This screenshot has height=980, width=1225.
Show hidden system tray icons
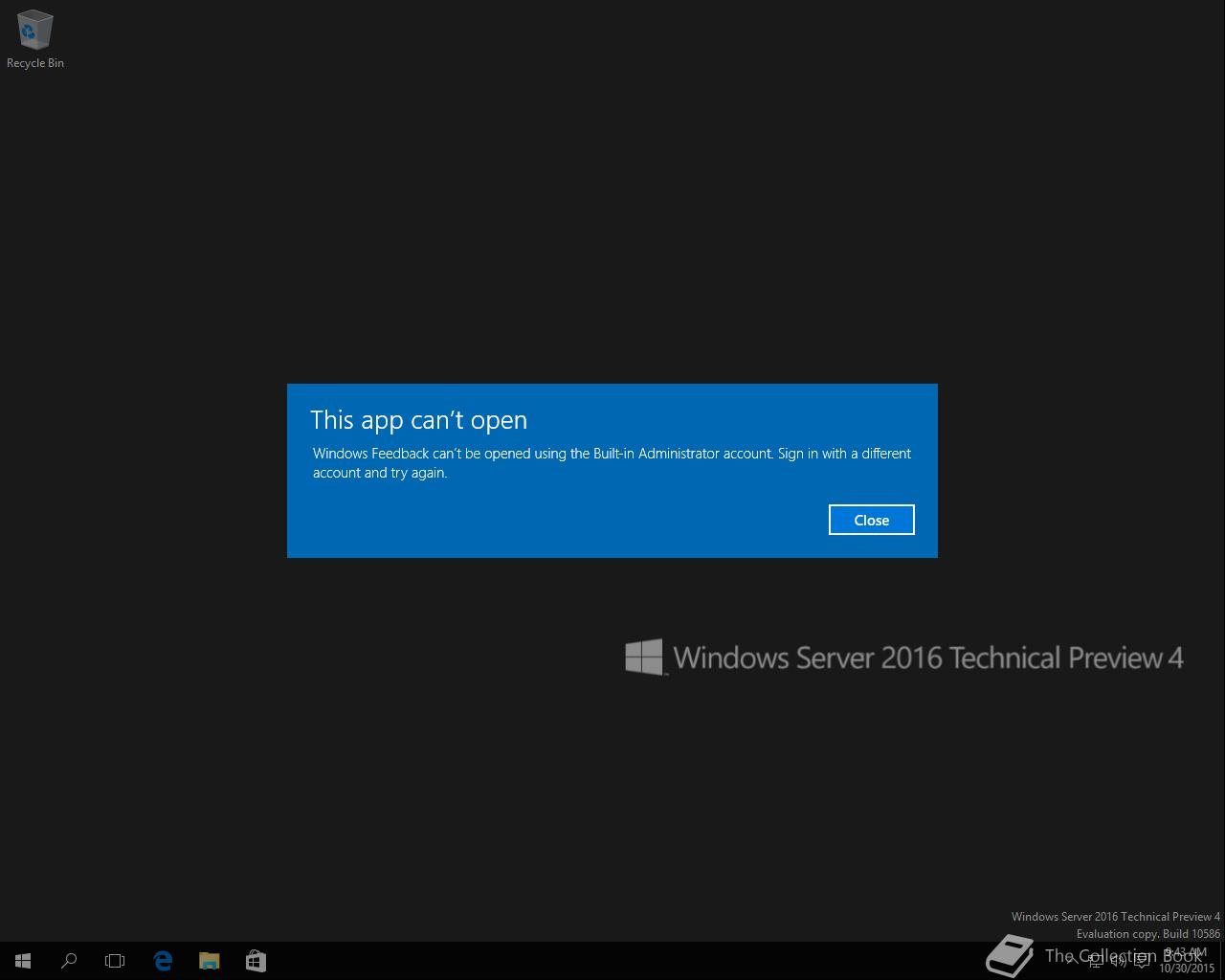click(1072, 960)
